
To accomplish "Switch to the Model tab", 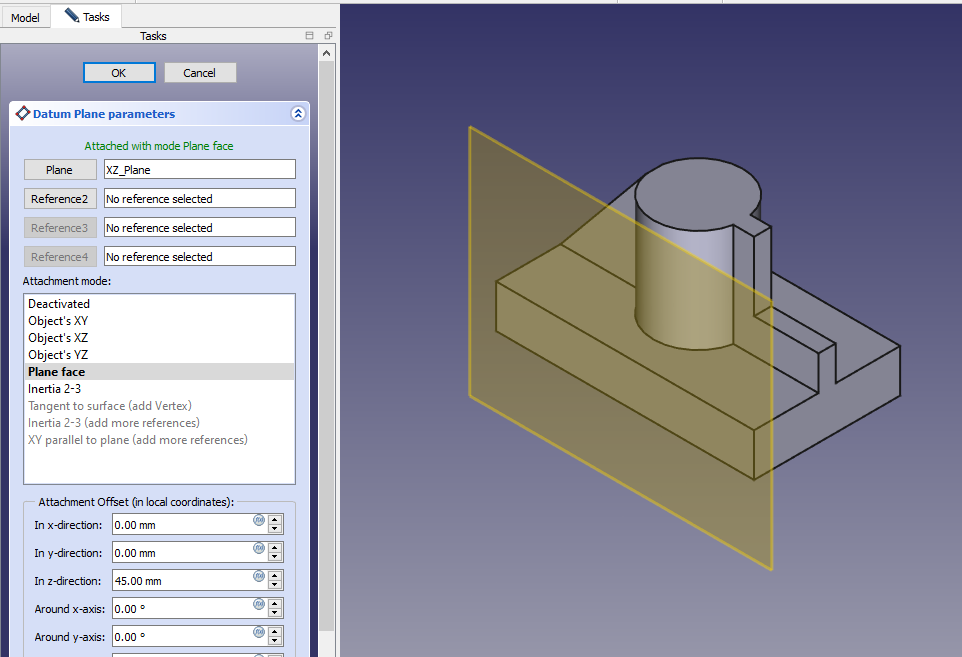I will 25,17.
